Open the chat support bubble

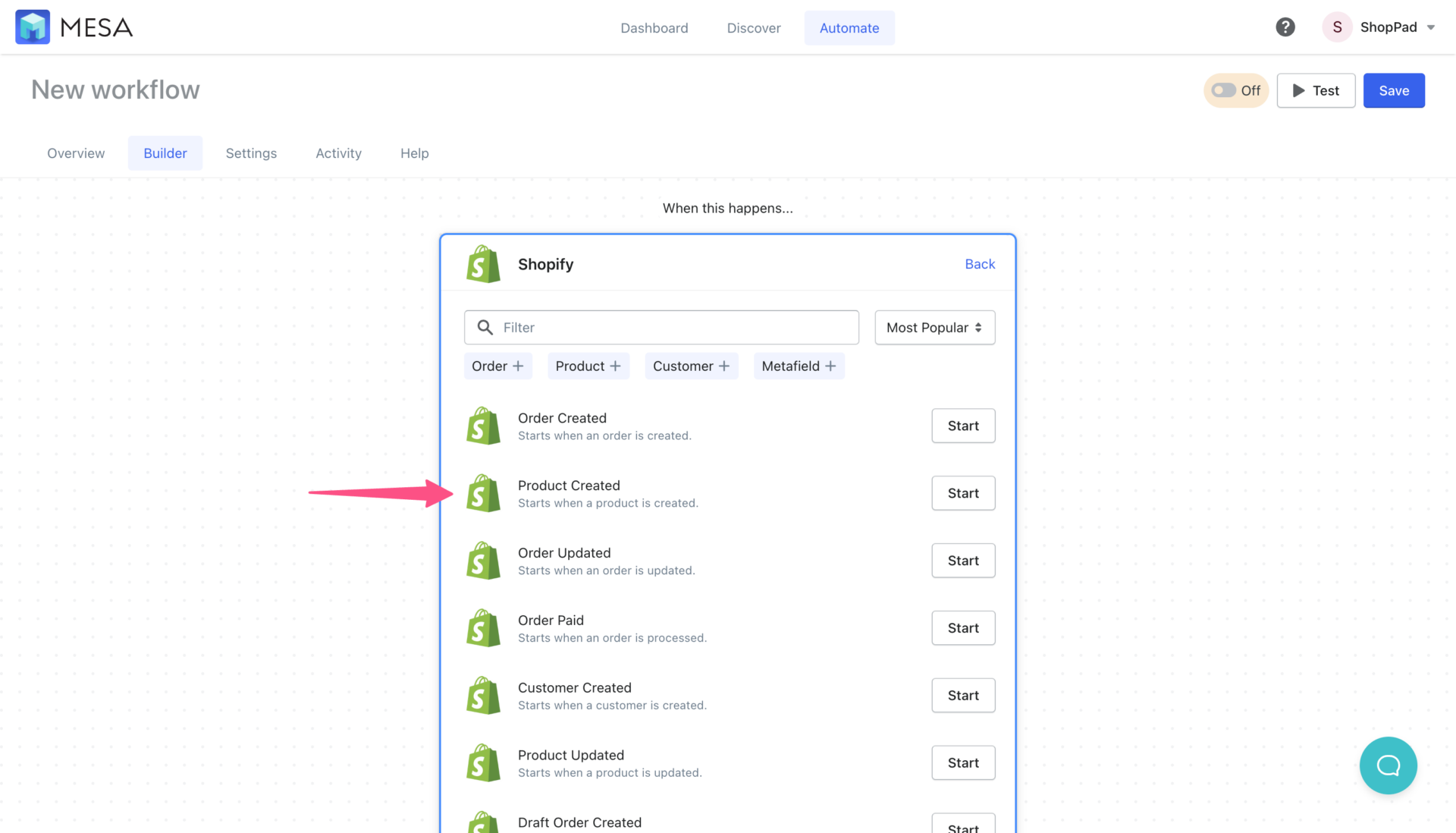click(1389, 765)
